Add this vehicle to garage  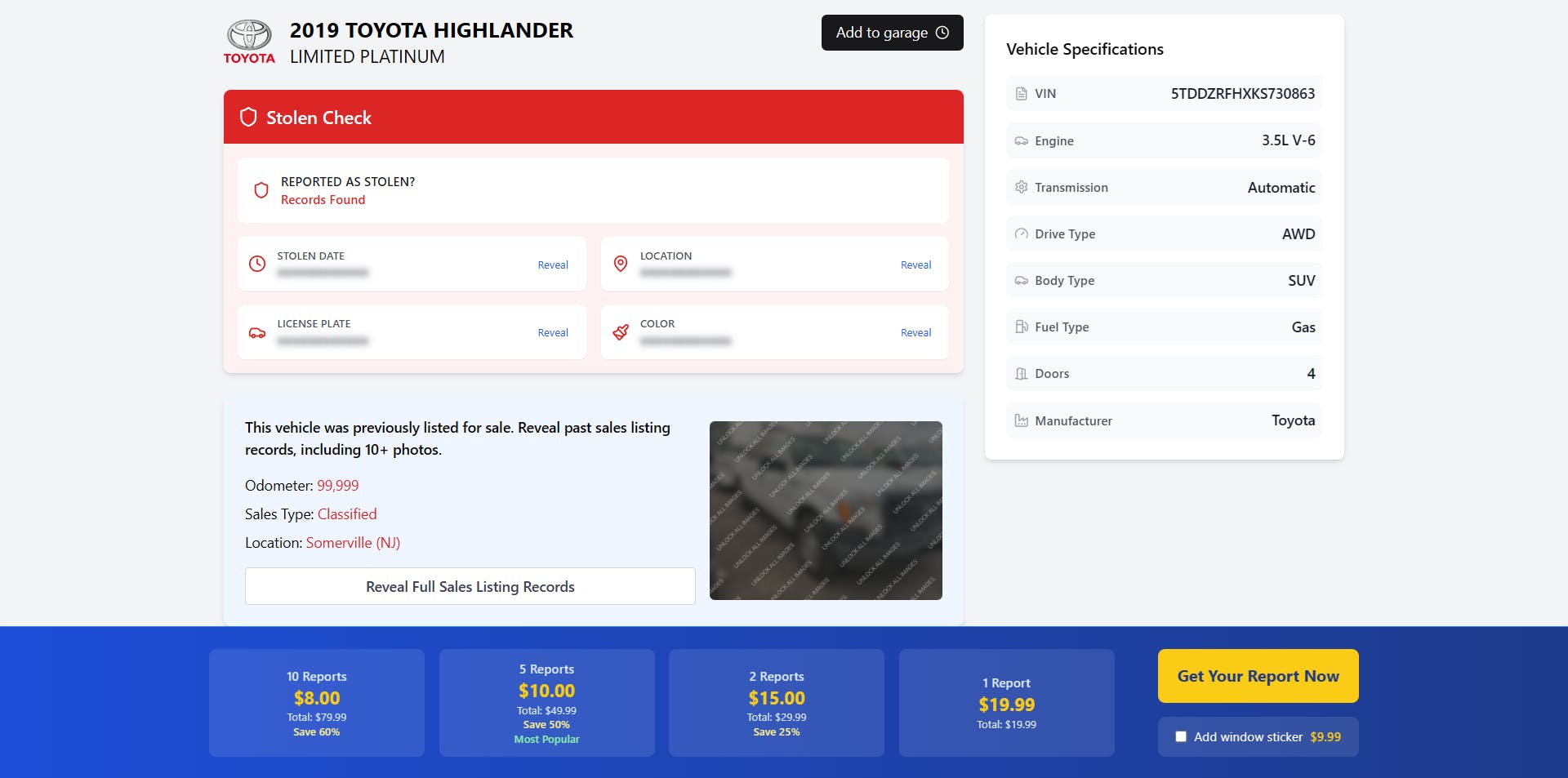(x=893, y=33)
